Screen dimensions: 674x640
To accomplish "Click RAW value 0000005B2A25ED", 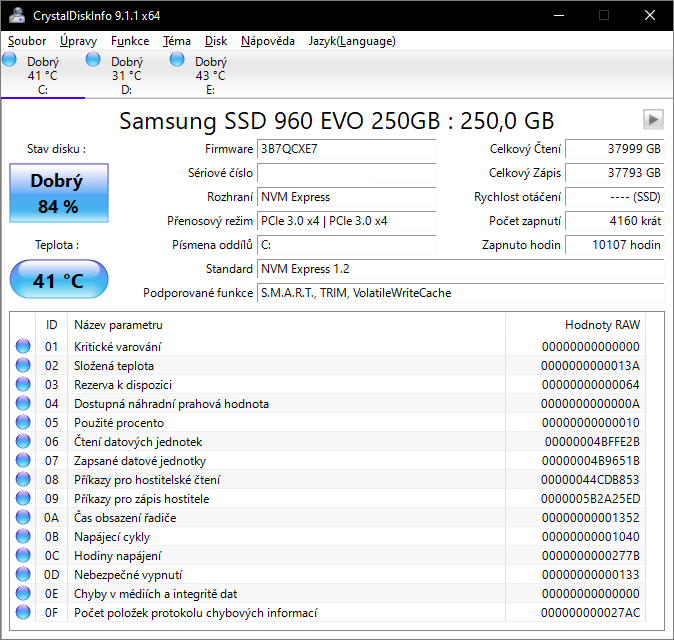I will (590, 499).
